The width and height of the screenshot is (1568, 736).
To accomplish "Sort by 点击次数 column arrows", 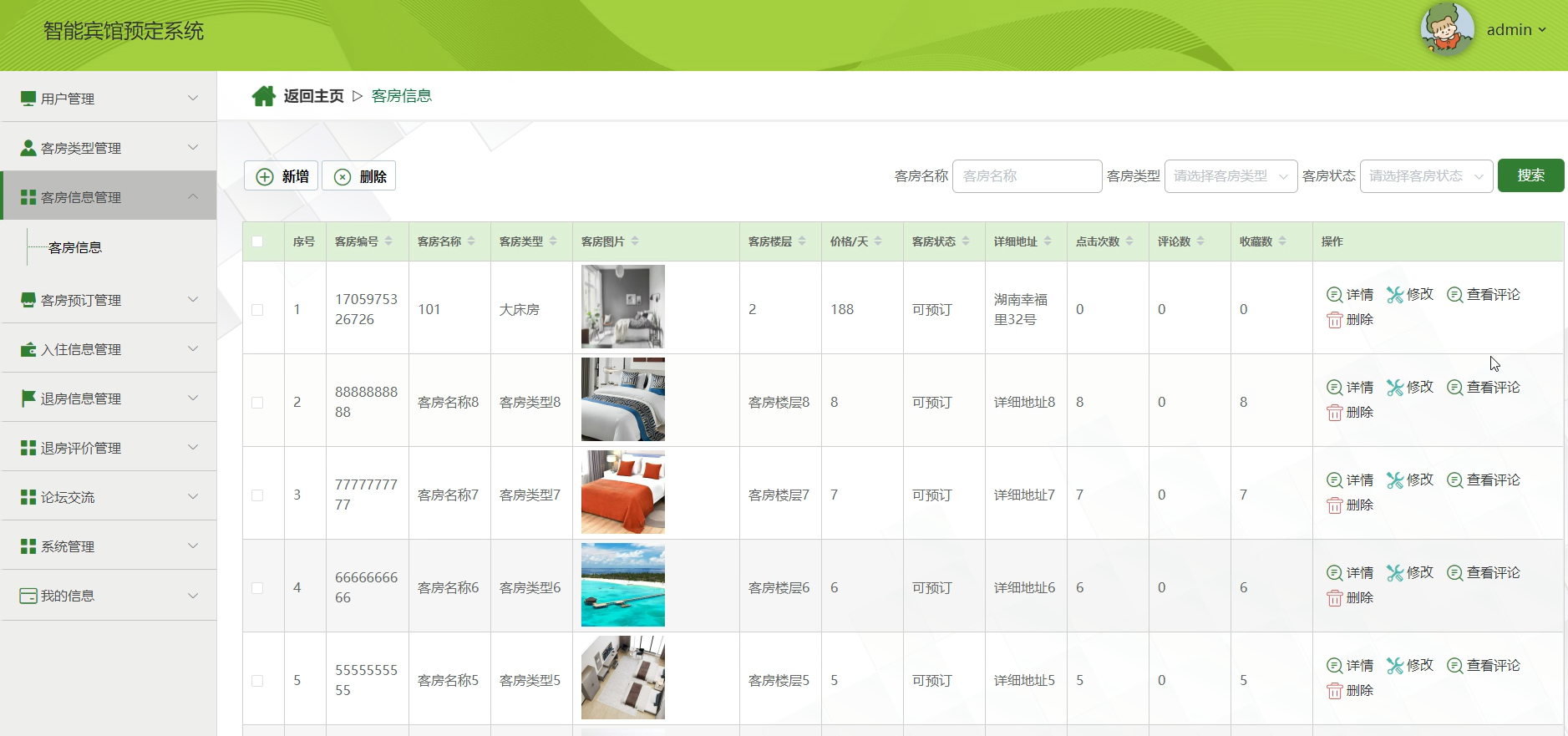I will pos(1129,241).
